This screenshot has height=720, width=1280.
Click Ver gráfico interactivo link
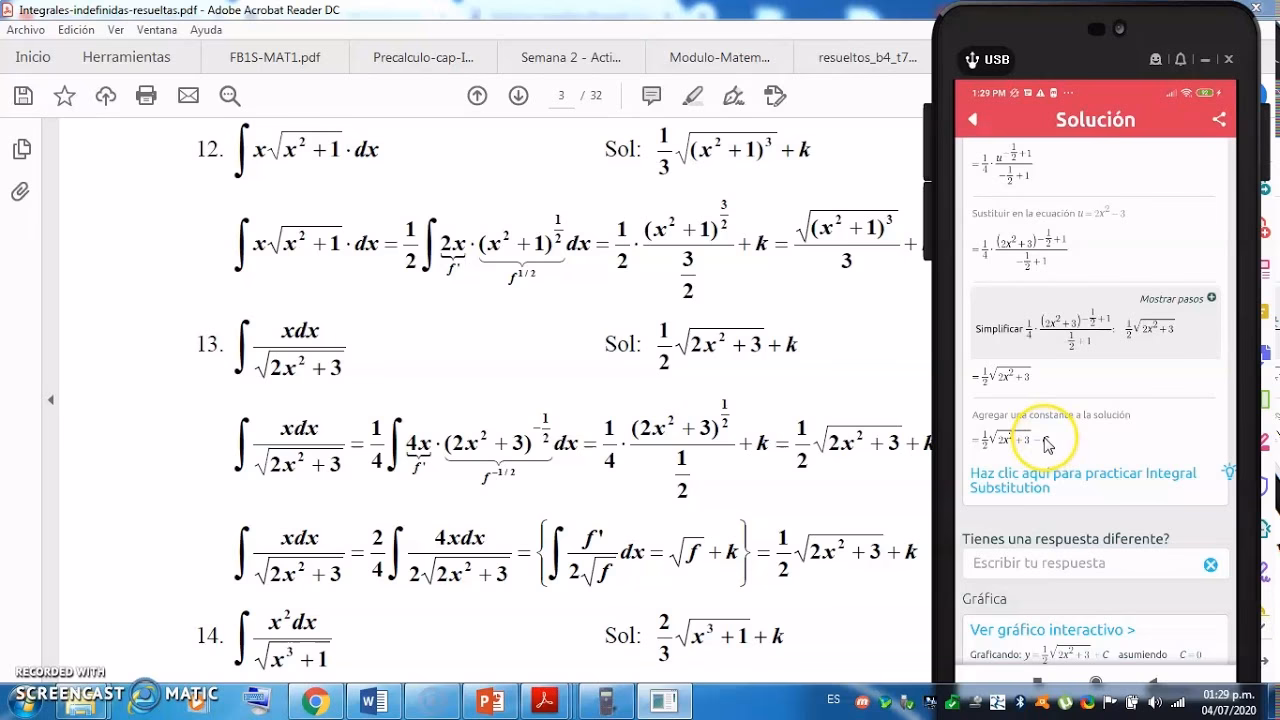1052,630
